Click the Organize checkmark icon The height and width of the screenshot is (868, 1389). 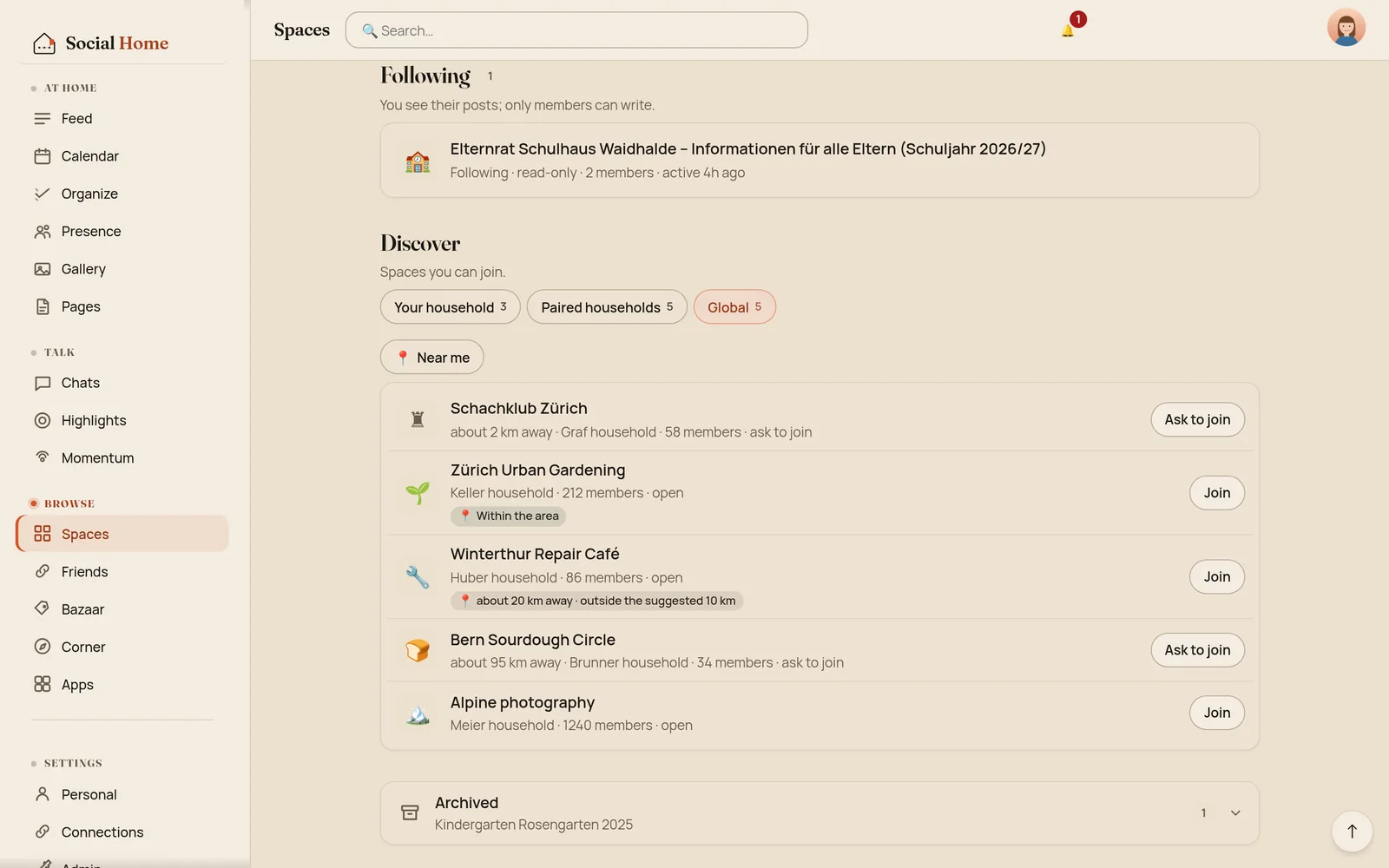pyautogui.click(x=43, y=194)
